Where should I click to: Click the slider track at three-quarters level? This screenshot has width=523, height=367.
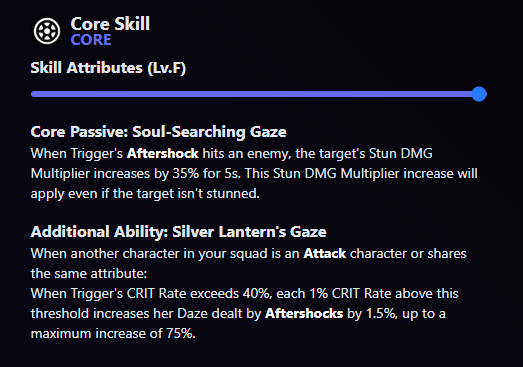(x=368, y=94)
